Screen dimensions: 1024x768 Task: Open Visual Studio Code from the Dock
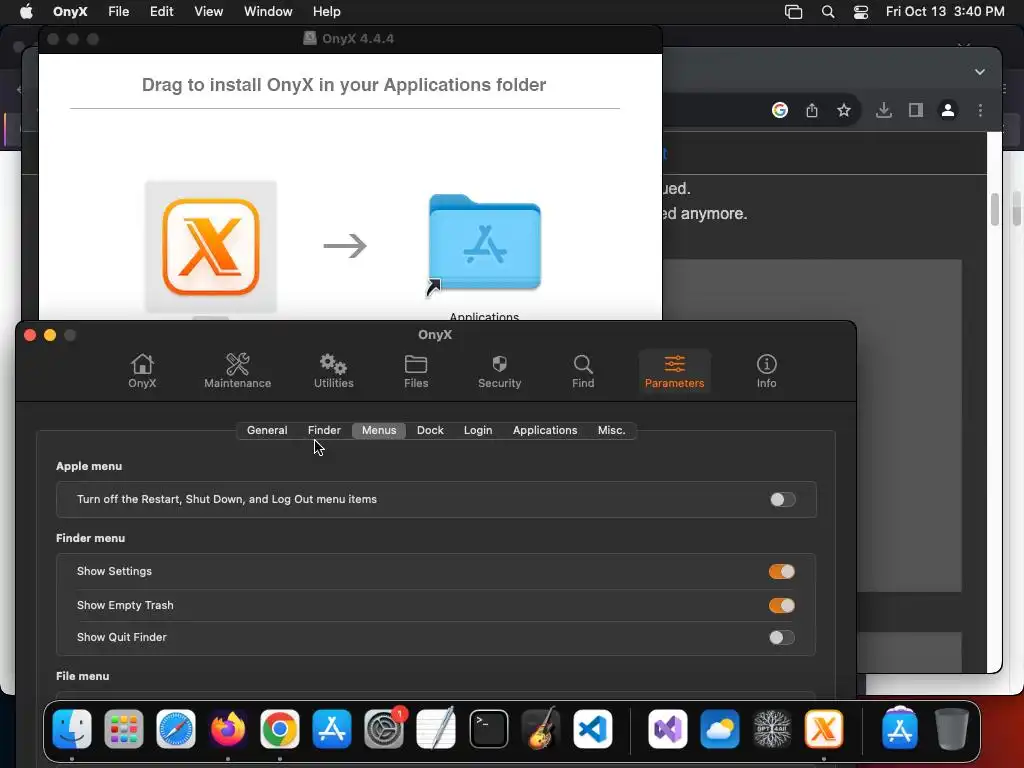point(592,728)
